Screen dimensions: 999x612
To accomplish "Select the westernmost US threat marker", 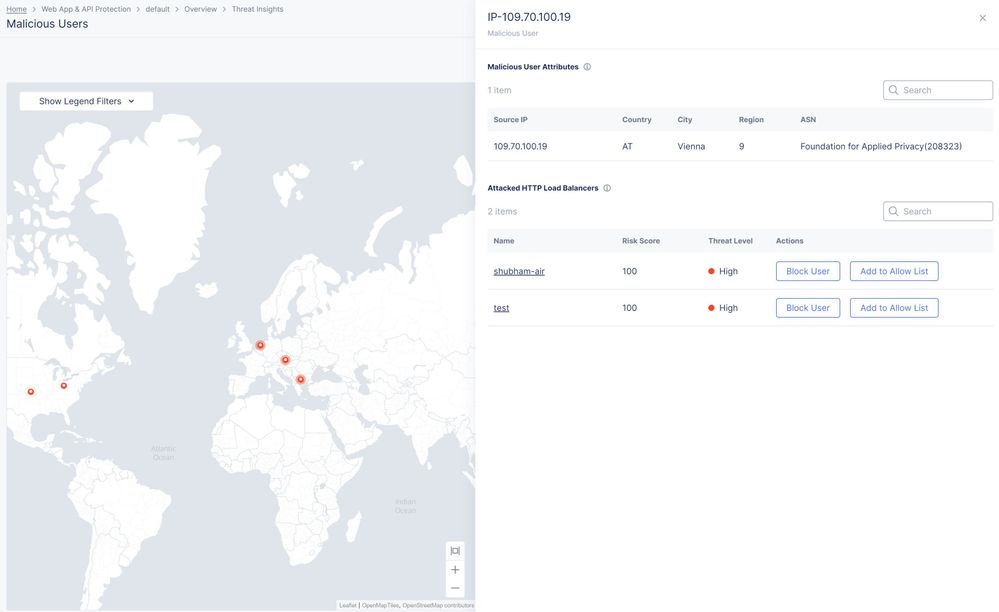I will [x=31, y=392].
